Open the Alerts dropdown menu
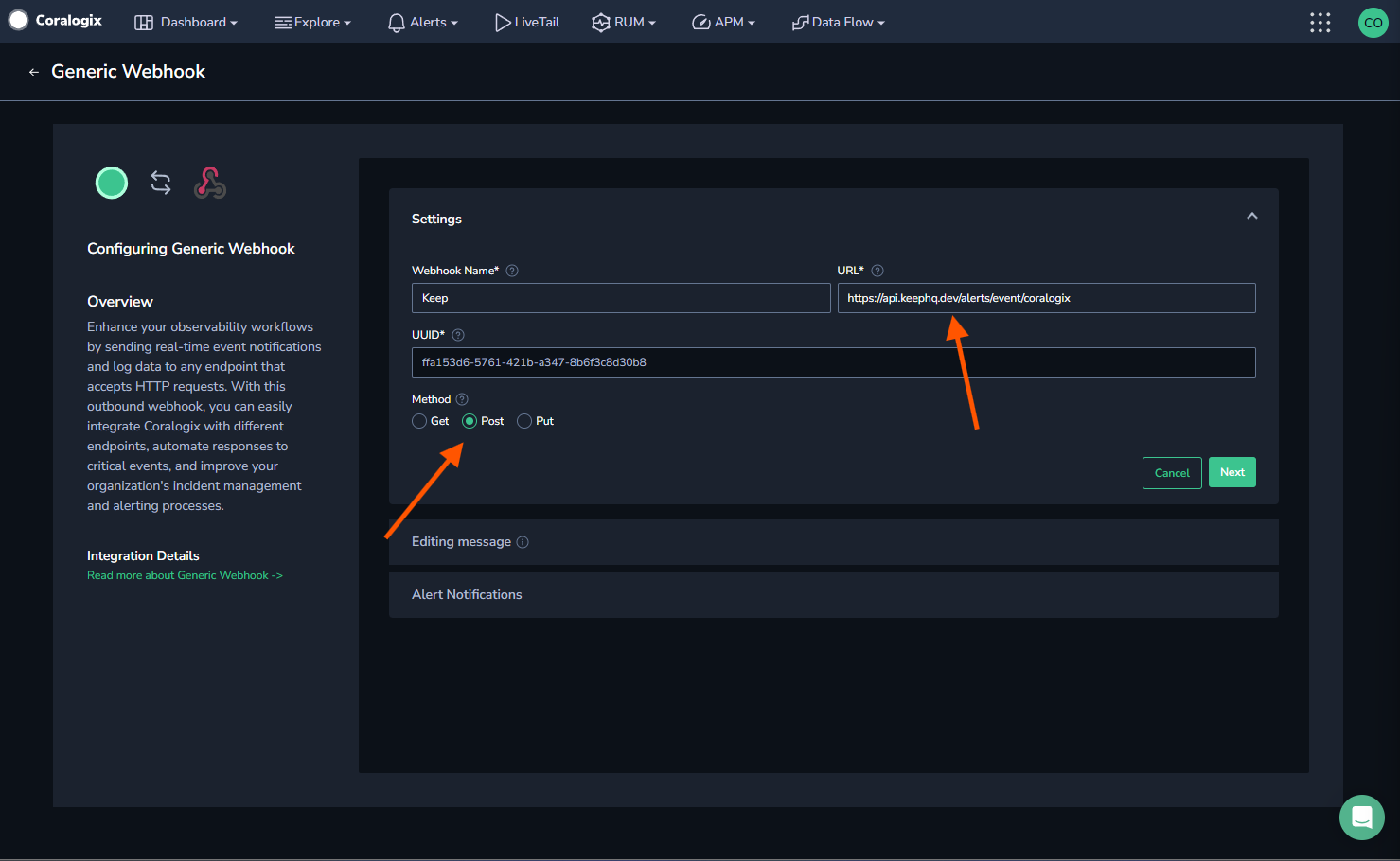The image size is (1400, 861). (x=423, y=23)
